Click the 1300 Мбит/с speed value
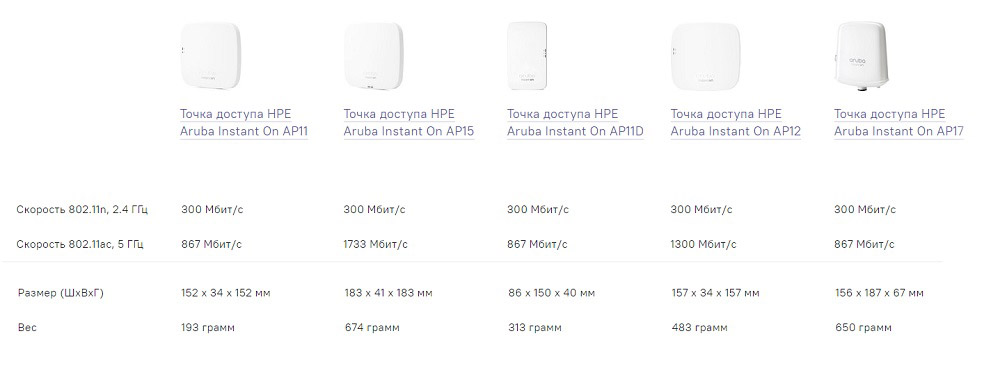1000x370 pixels. click(703, 244)
